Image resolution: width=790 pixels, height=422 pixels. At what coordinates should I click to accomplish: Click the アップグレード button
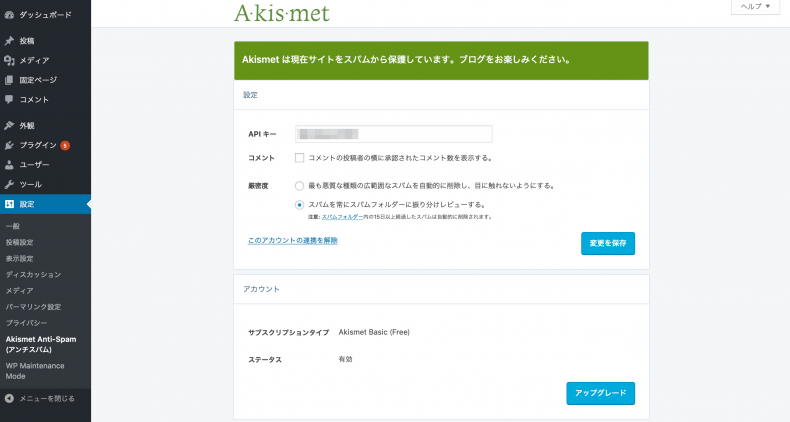[601, 393]
